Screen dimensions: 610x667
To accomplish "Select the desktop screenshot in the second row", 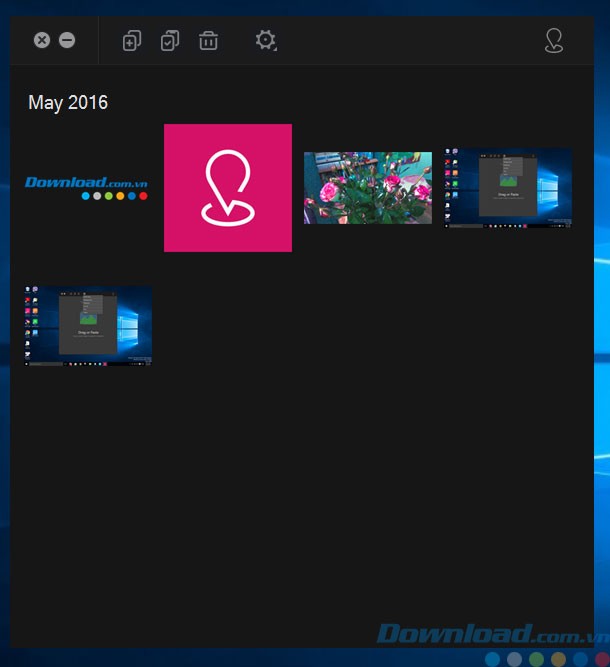I will [88, 326].
